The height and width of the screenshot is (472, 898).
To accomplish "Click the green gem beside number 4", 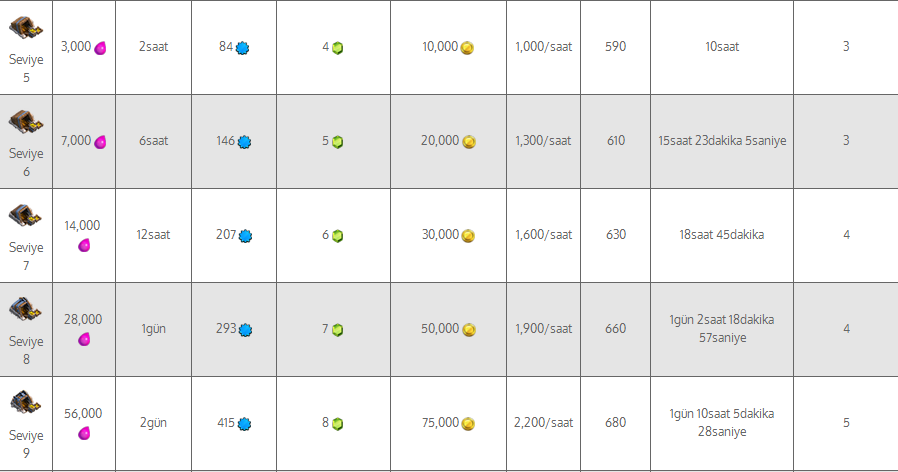I will coord(337,48).
